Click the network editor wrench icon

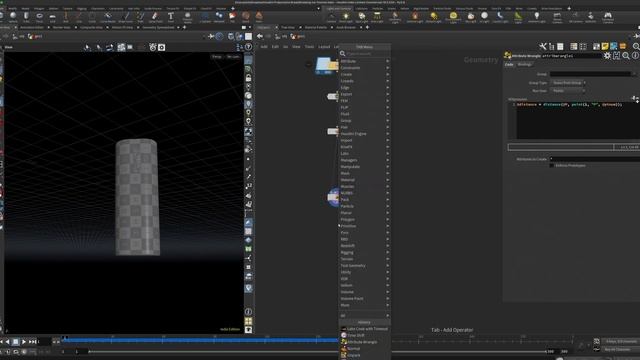click(x=543, y=47)
